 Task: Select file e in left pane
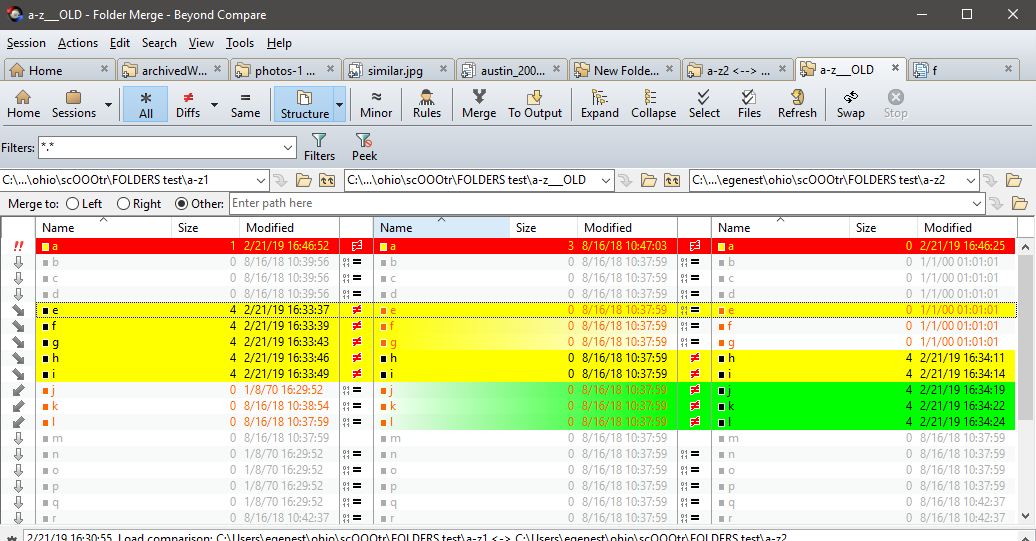pyautogui.click(x=188, y=310)
